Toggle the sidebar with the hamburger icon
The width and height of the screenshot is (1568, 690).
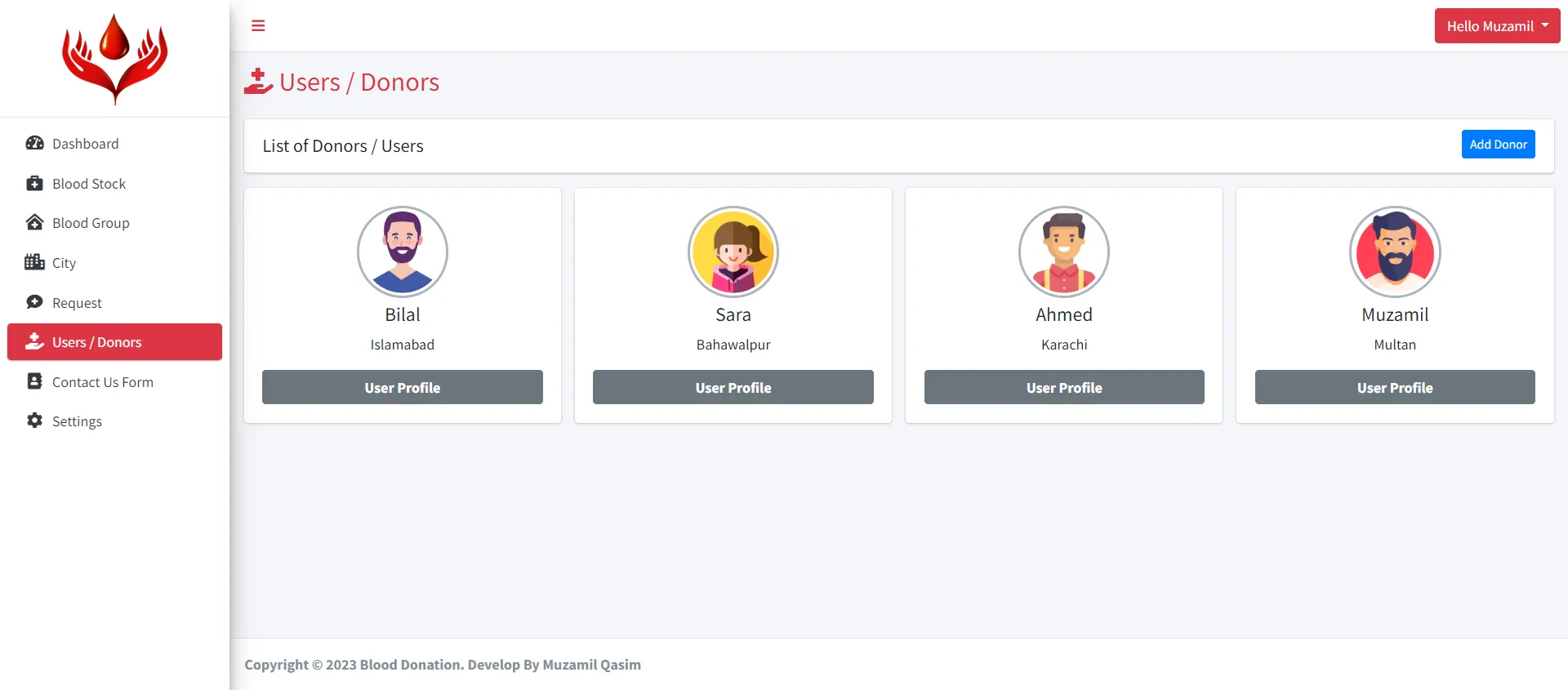coord(258,26)
